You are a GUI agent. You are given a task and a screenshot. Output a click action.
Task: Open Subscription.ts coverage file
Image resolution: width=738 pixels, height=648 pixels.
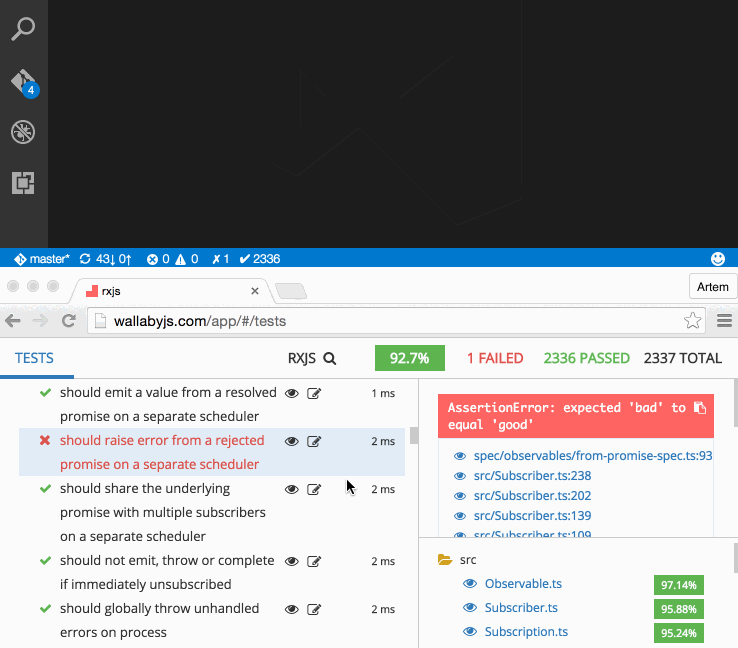coord(526,632)
